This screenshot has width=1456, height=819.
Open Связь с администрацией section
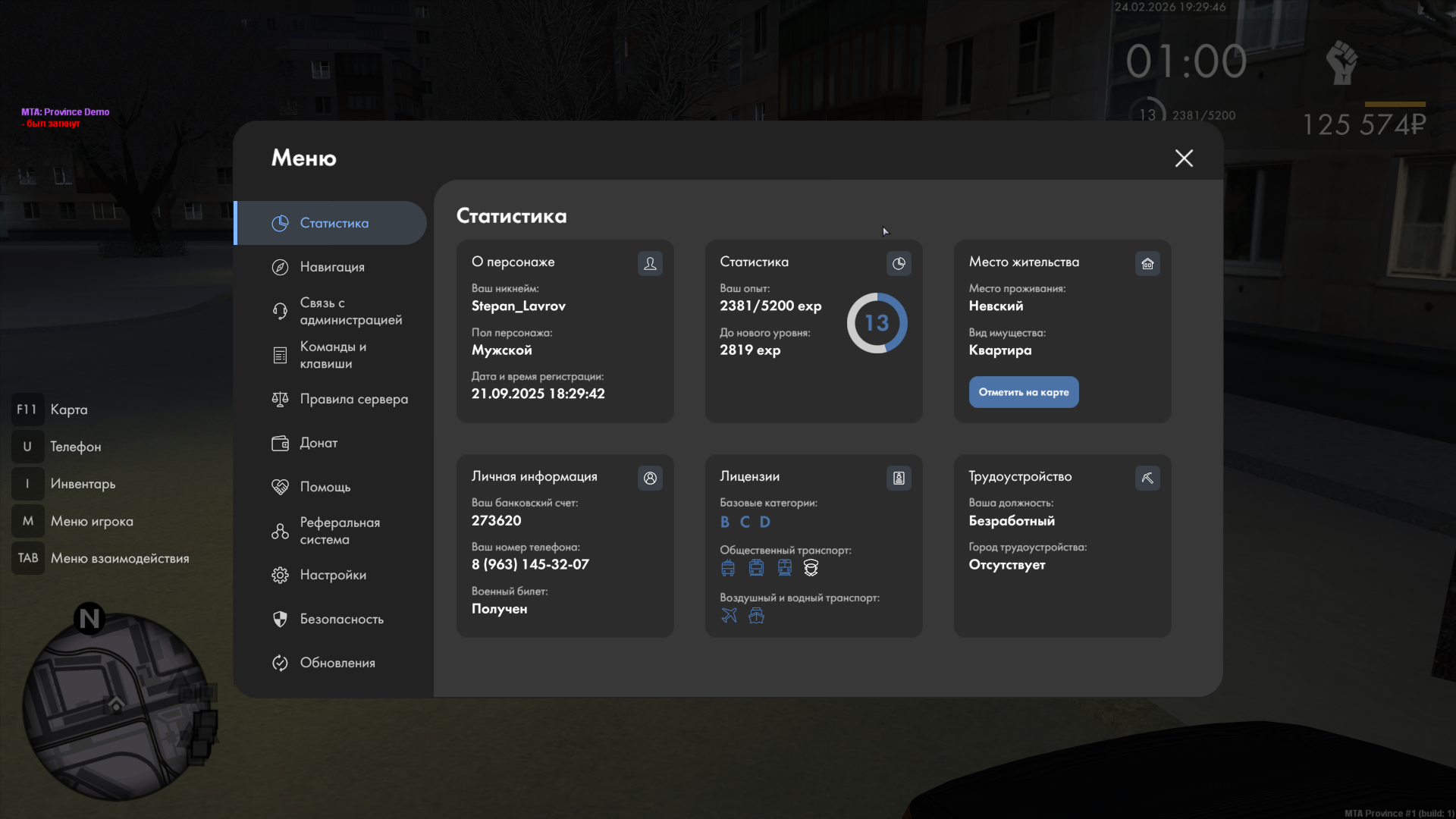click(350, 311)
